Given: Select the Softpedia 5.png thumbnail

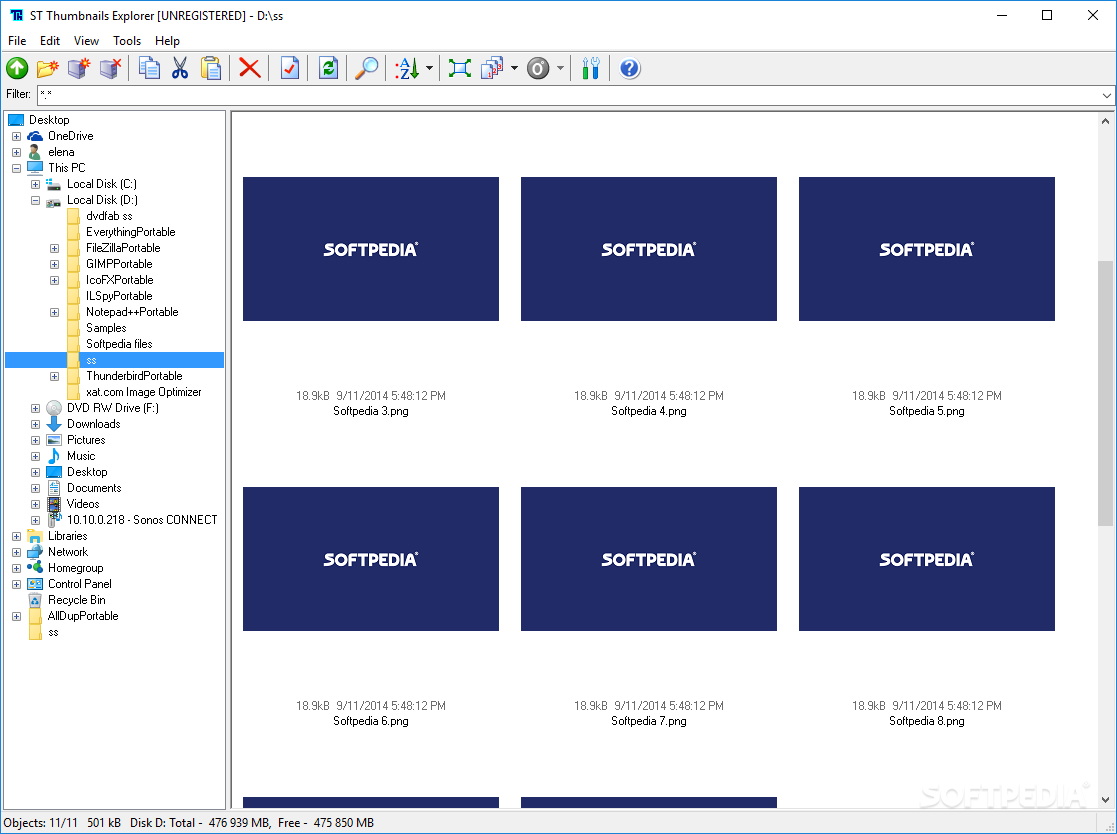Looking at the screenshot, I should coord(926,249).
